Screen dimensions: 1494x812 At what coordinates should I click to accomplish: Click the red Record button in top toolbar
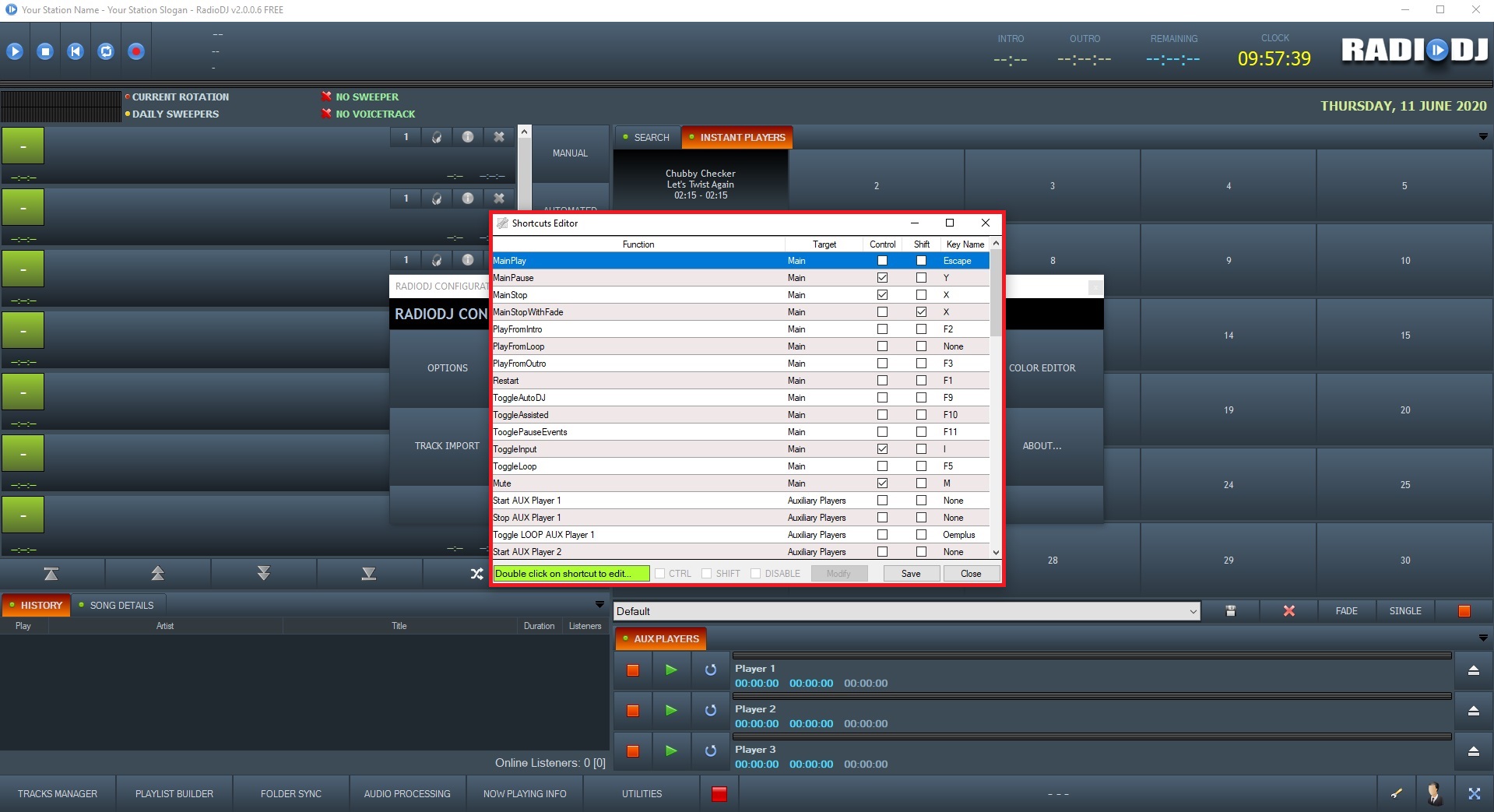[136, 51]
